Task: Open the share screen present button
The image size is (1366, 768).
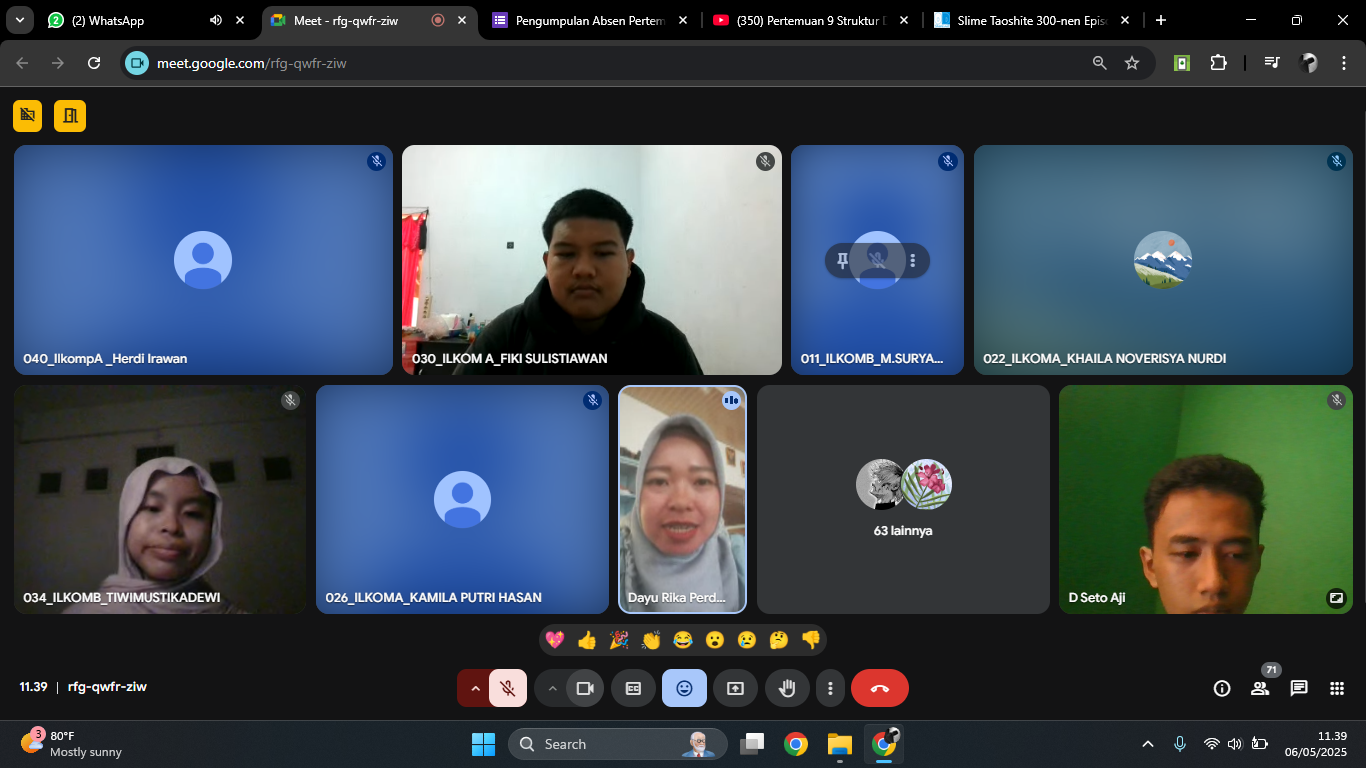Action: tap(735, 688)
